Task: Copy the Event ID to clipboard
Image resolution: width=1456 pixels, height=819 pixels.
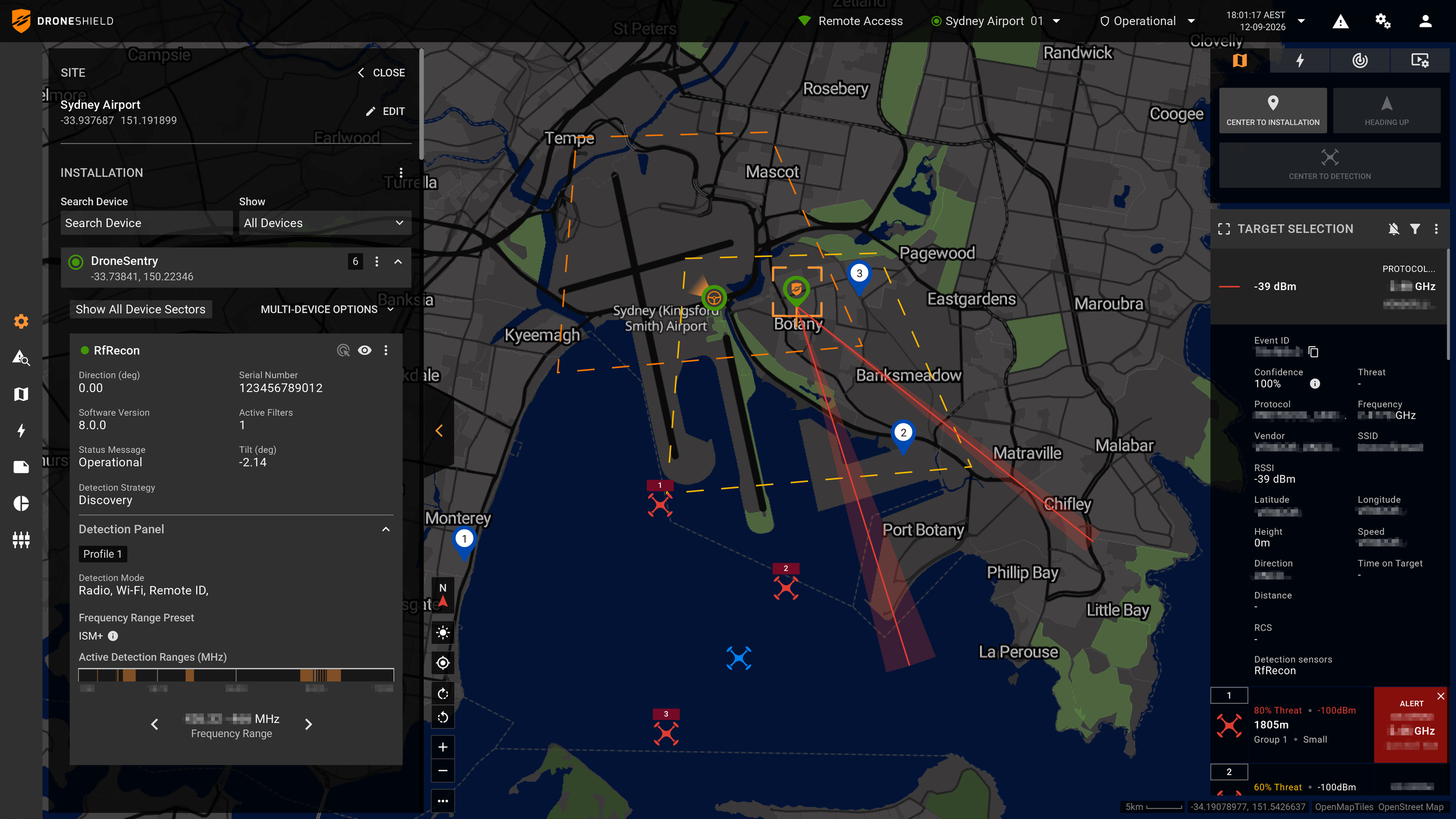Action: coord(1313,351)
